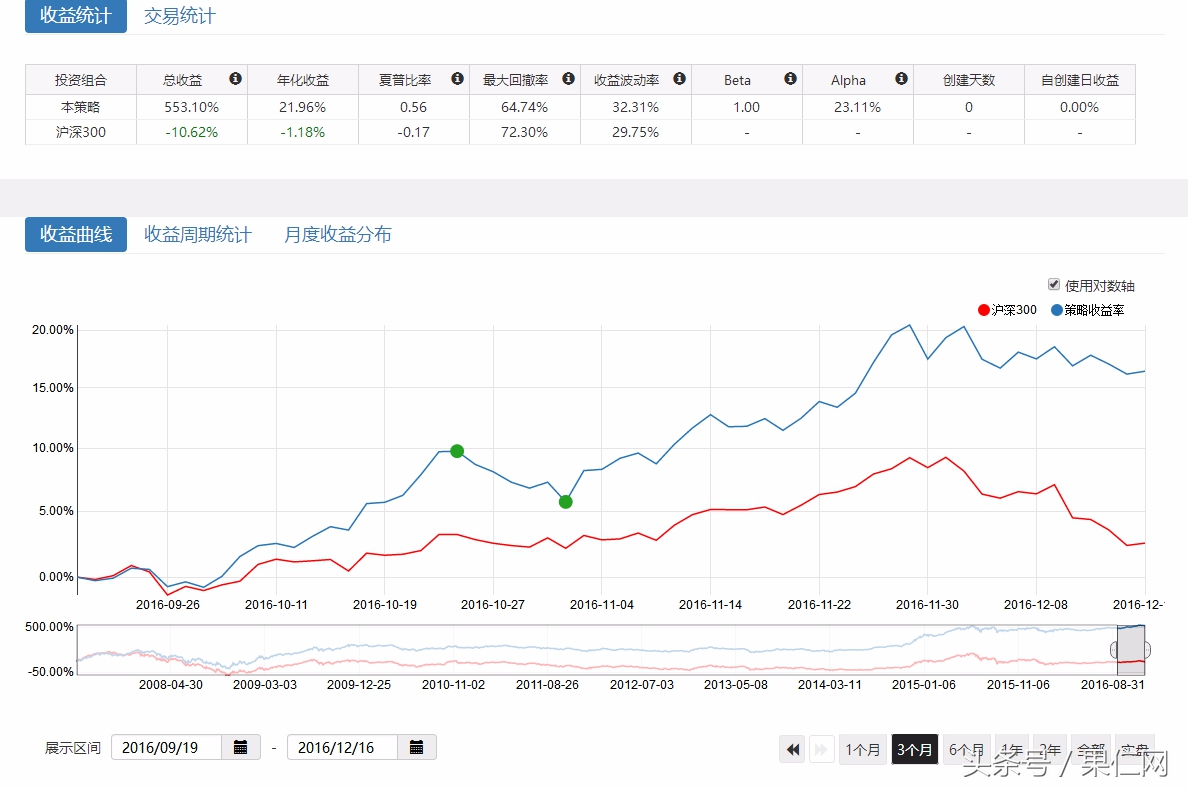The height and width of the screenshot is (789, 1188).
Task: Toggle 策略收益率 legend series
Action: coord(1087,310)
